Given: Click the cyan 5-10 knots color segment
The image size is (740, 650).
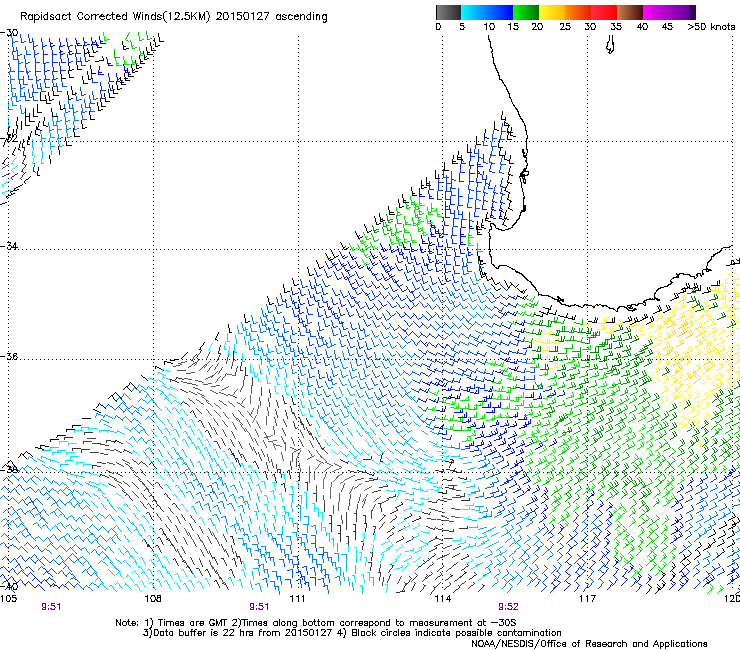Looking at the screenshot, I should [x=474, y=12].
